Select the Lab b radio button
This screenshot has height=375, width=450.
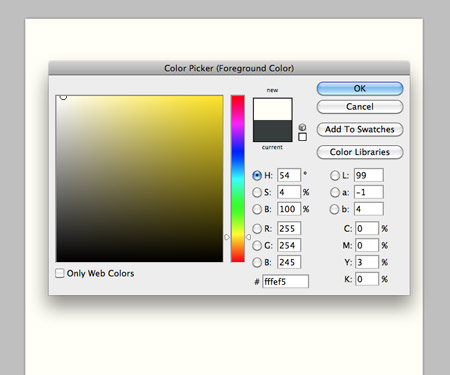(x=334, y=209)
